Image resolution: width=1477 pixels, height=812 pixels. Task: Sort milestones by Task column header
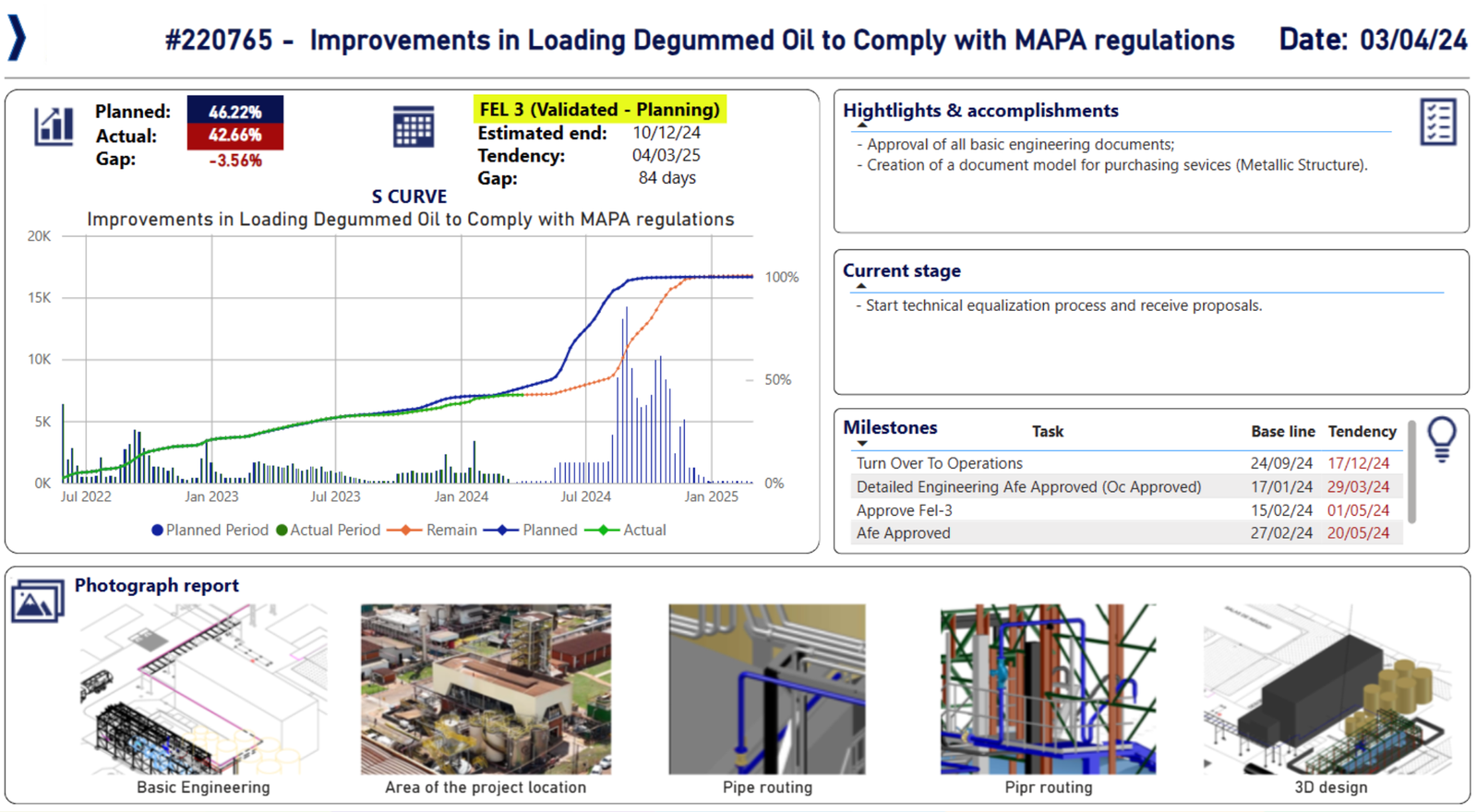click(x=1047, y=432)
